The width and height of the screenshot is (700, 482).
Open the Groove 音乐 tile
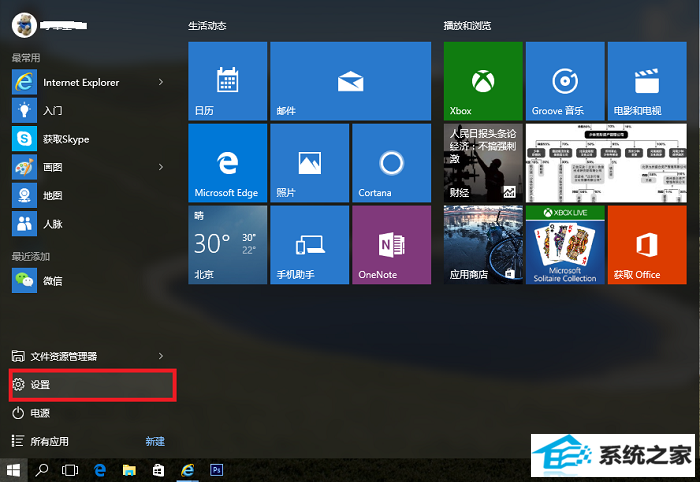pos(565,81)
